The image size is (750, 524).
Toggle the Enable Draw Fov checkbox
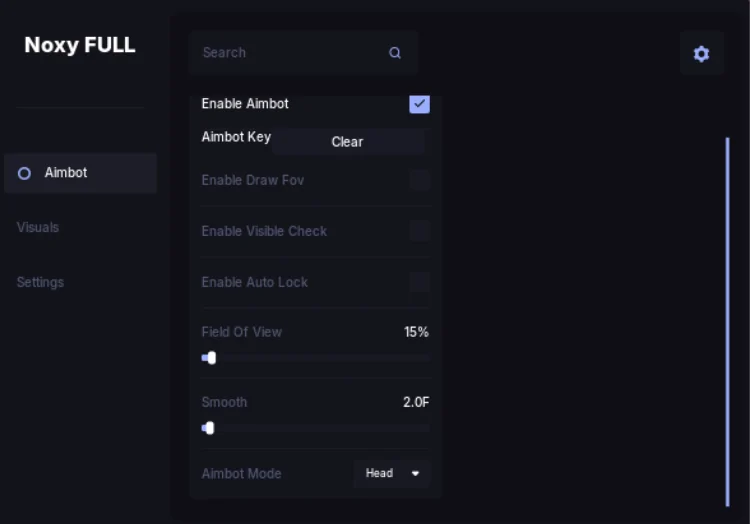click(x=420, y=180)
